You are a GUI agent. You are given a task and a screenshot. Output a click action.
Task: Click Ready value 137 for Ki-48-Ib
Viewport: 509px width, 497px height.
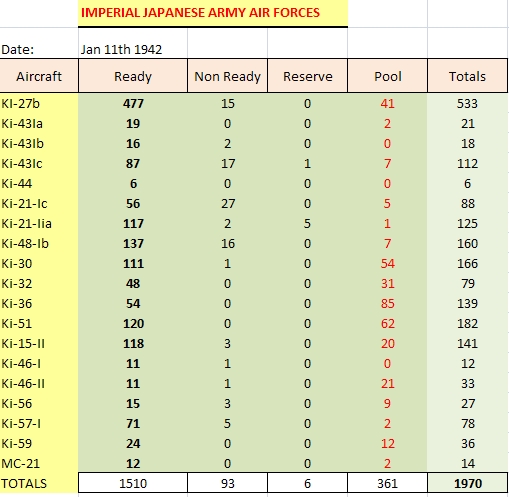pyautogui.click(x=133, y=244)
